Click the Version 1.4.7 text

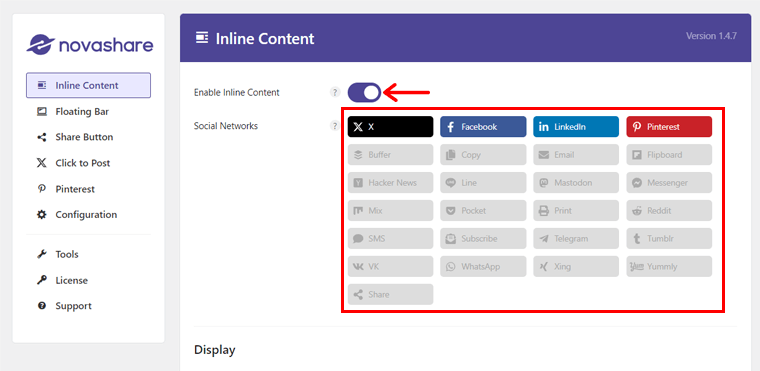coord(712,36)
